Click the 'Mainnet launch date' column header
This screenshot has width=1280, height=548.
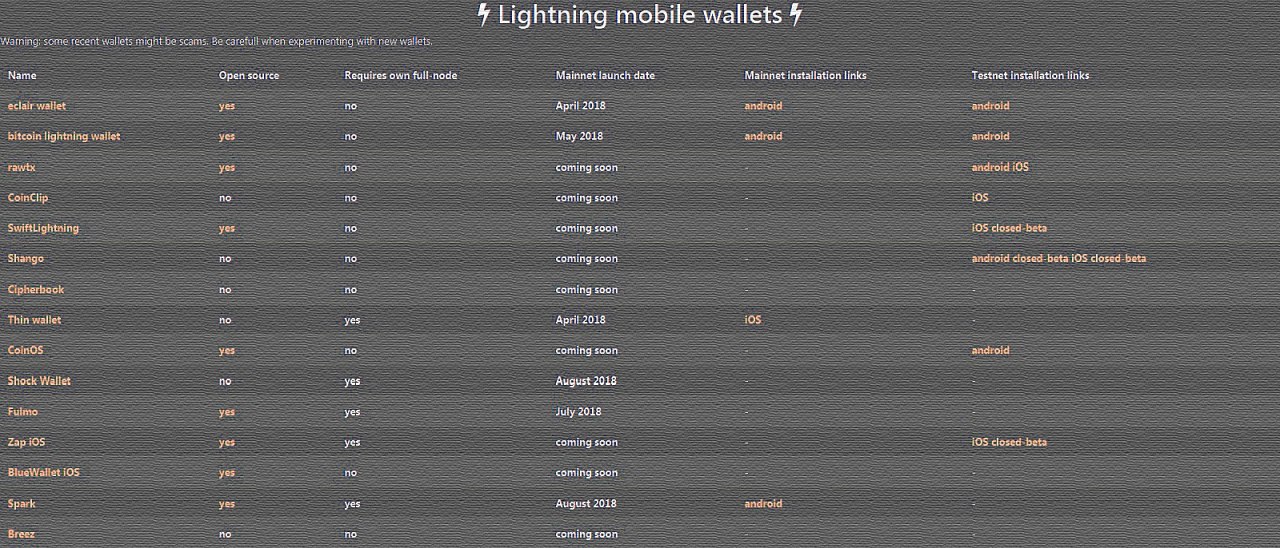click(x=606, y=75)
